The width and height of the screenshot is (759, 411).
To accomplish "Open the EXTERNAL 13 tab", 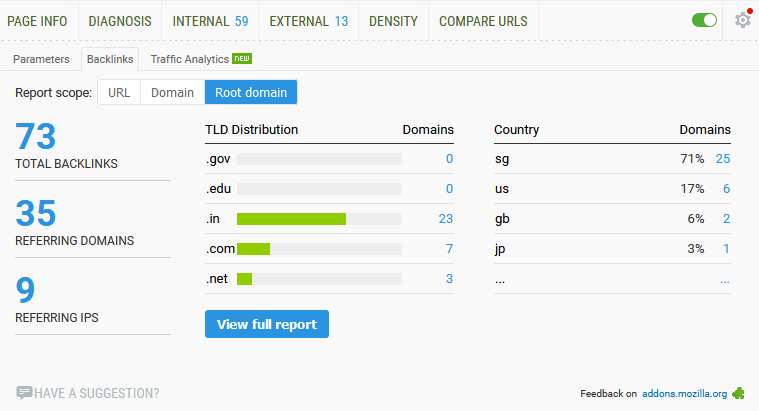I will [x=309, y=21].
